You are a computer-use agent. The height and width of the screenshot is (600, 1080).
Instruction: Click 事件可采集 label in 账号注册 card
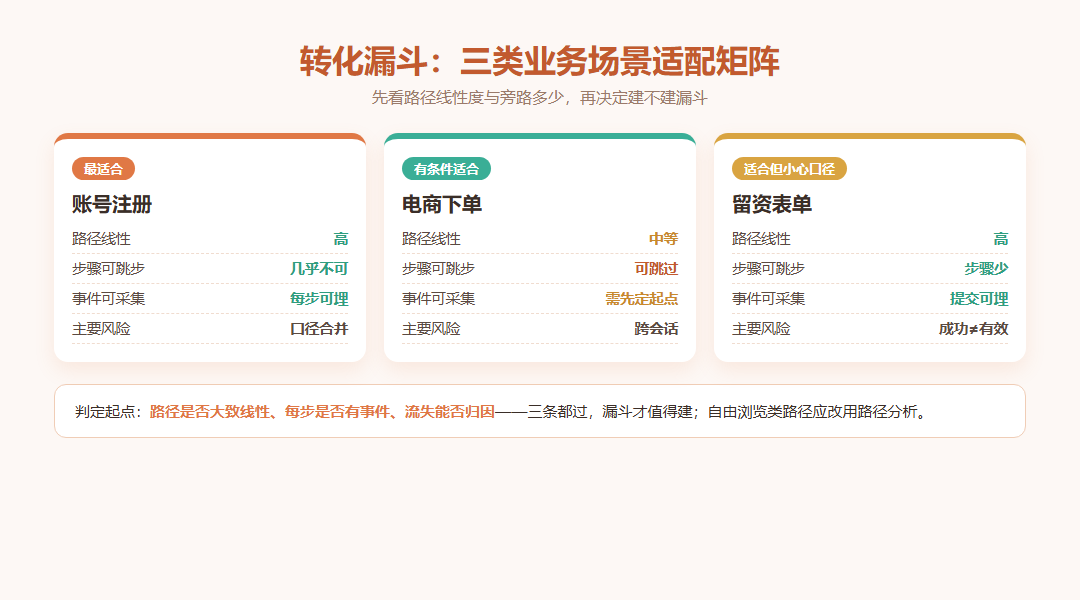click(109, 299)
